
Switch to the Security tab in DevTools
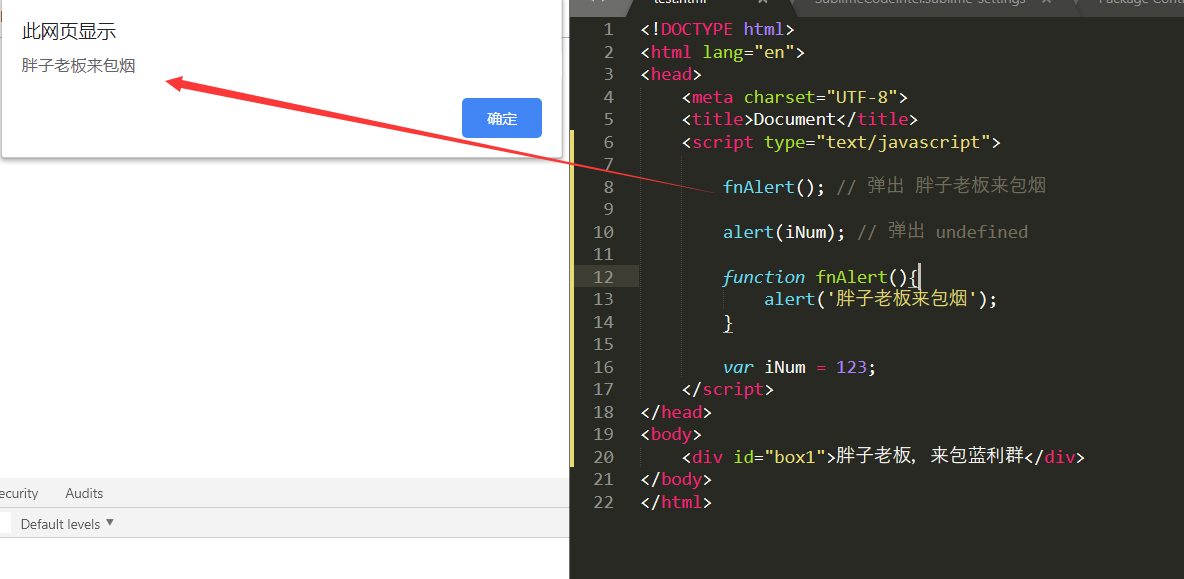tap(18, 493)
